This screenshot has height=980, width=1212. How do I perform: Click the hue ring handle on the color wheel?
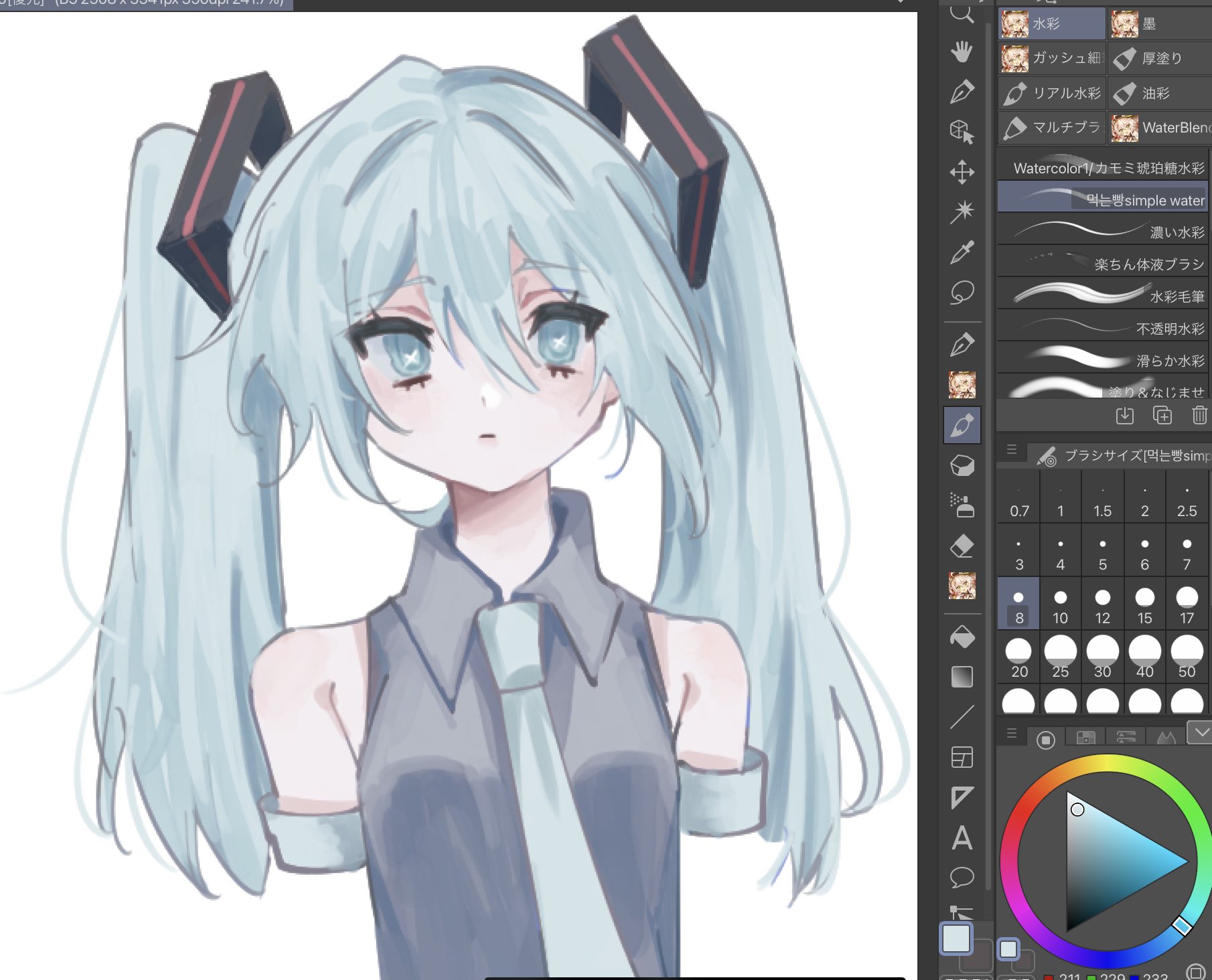click(x=1182, y=926)
